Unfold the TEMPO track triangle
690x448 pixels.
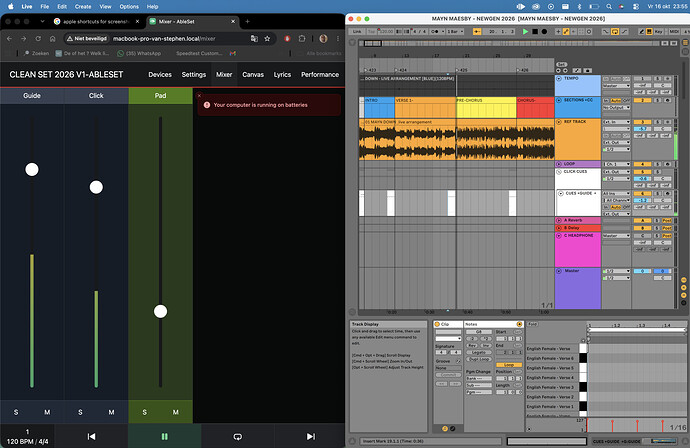click(x=559, y=78)
